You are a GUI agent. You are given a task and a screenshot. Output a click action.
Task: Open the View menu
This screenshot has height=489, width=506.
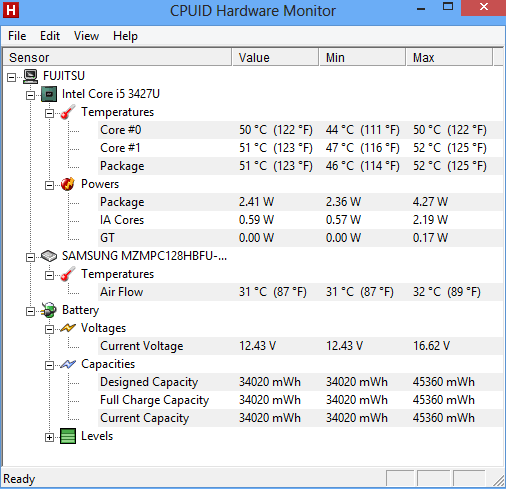86,36
